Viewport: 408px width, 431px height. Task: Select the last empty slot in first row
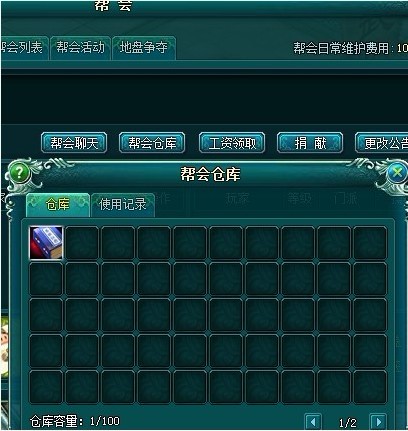[370, 243]
